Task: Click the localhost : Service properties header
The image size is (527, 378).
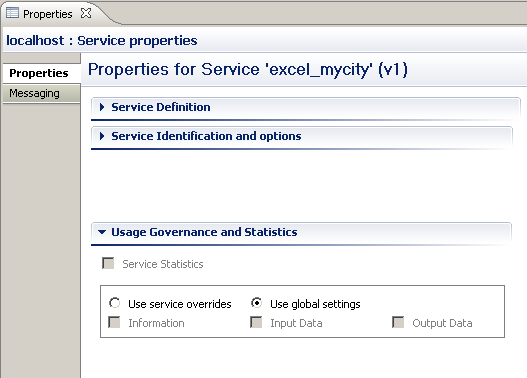Action: [x=102, y=40]
